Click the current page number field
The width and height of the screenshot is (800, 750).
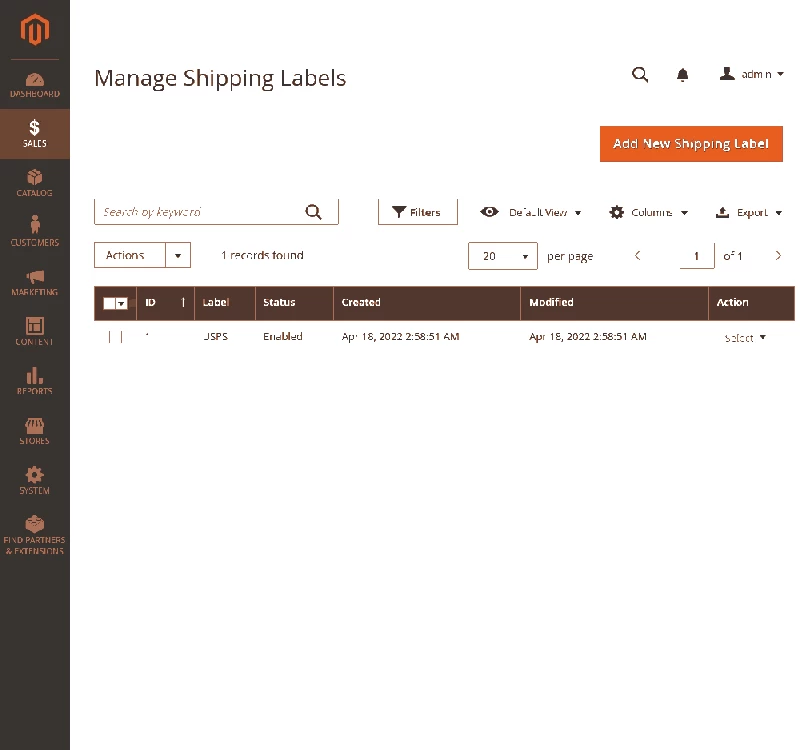696,256
